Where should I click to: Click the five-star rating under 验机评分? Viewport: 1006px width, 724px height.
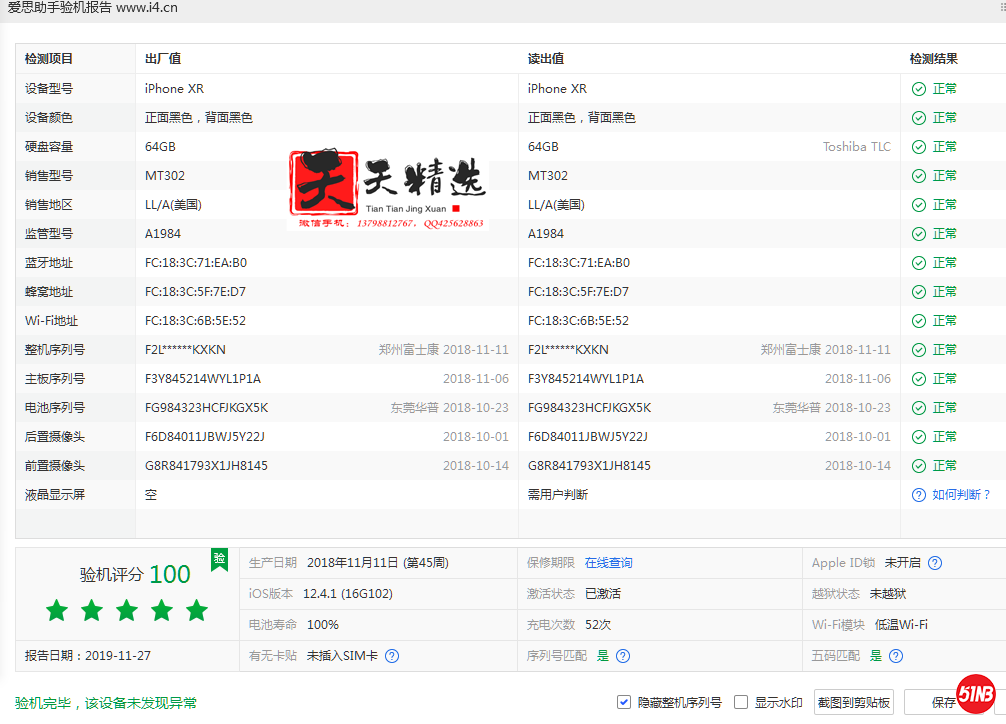tap(126, 610)
